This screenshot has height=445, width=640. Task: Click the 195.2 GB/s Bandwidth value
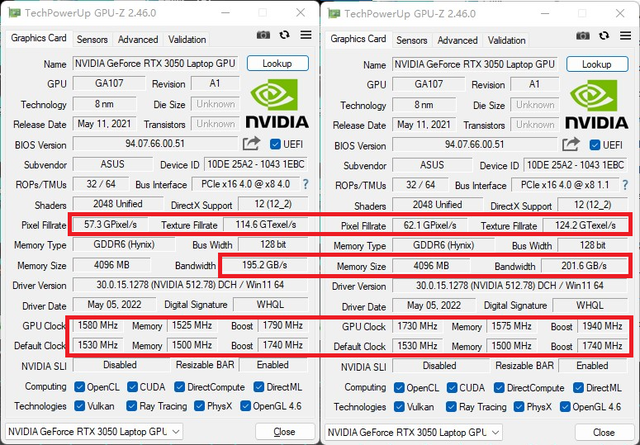264,265
